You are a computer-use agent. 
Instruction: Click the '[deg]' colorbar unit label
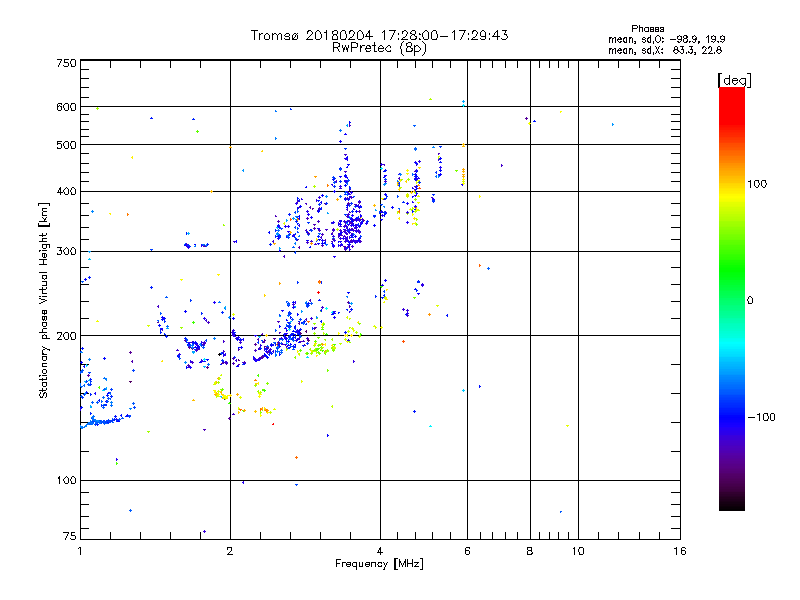[734, 81]
